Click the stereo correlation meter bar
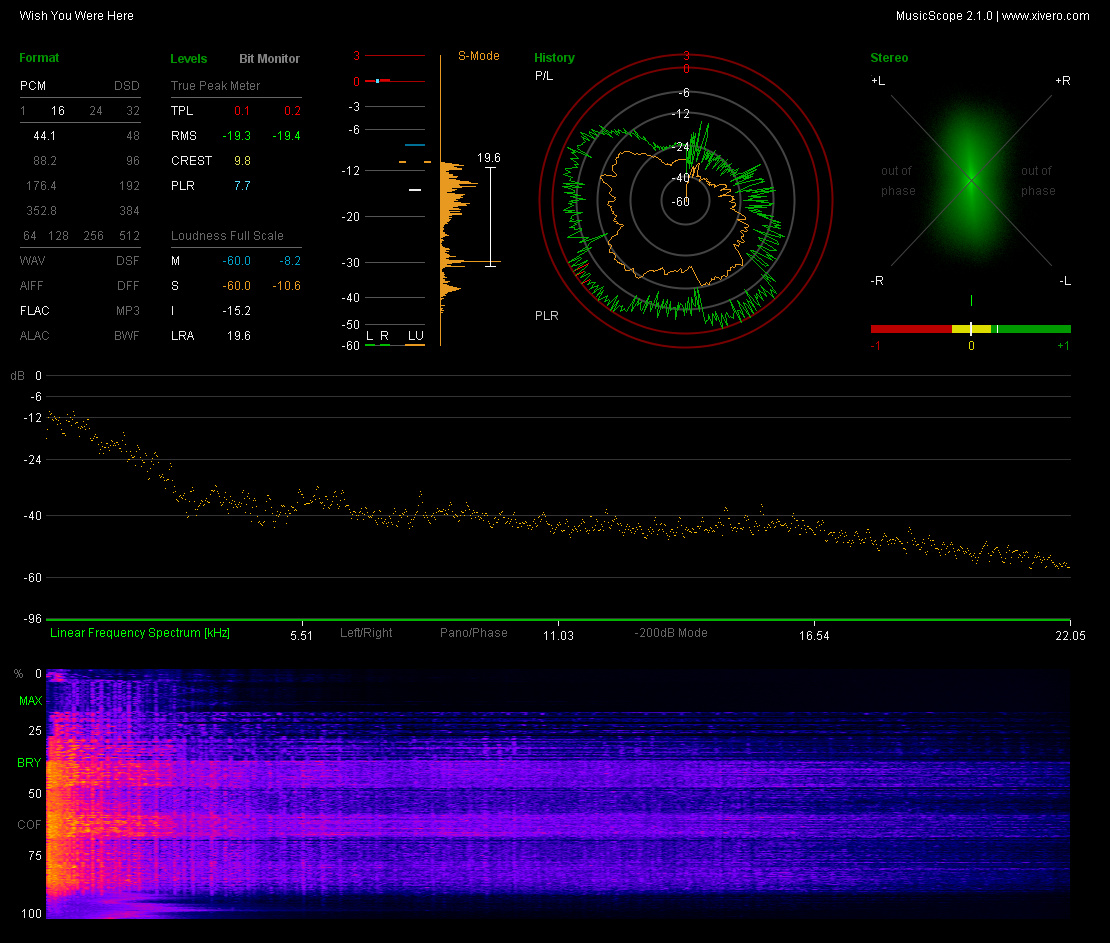This screenshot has width=1110, height=945. [x=970, y=328]
